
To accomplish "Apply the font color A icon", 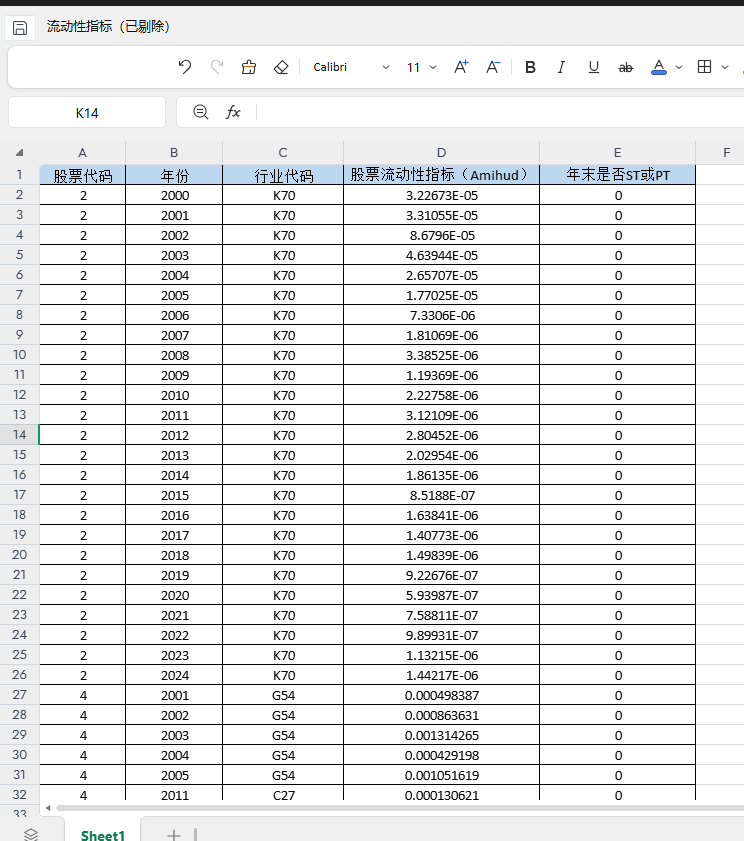I will tap(659, 67).
